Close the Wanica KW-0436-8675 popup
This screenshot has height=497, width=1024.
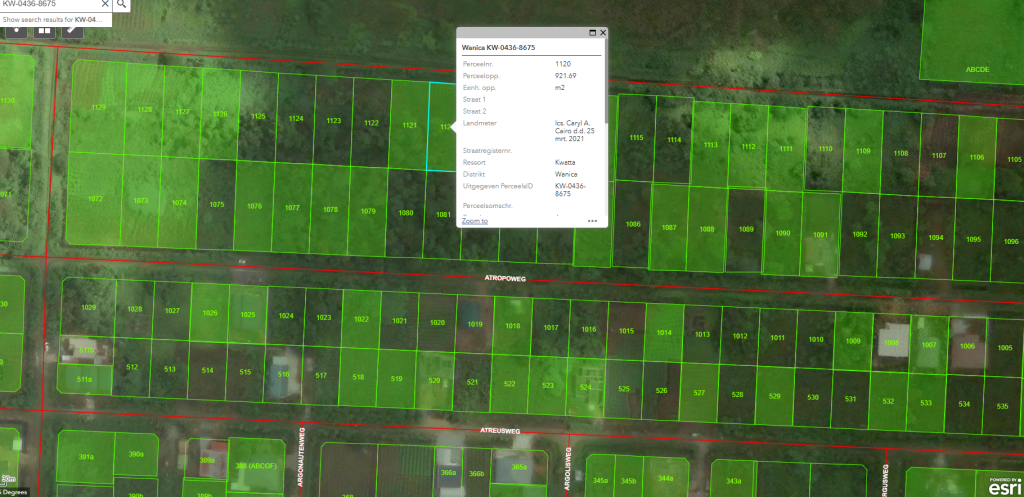point(603,33)
